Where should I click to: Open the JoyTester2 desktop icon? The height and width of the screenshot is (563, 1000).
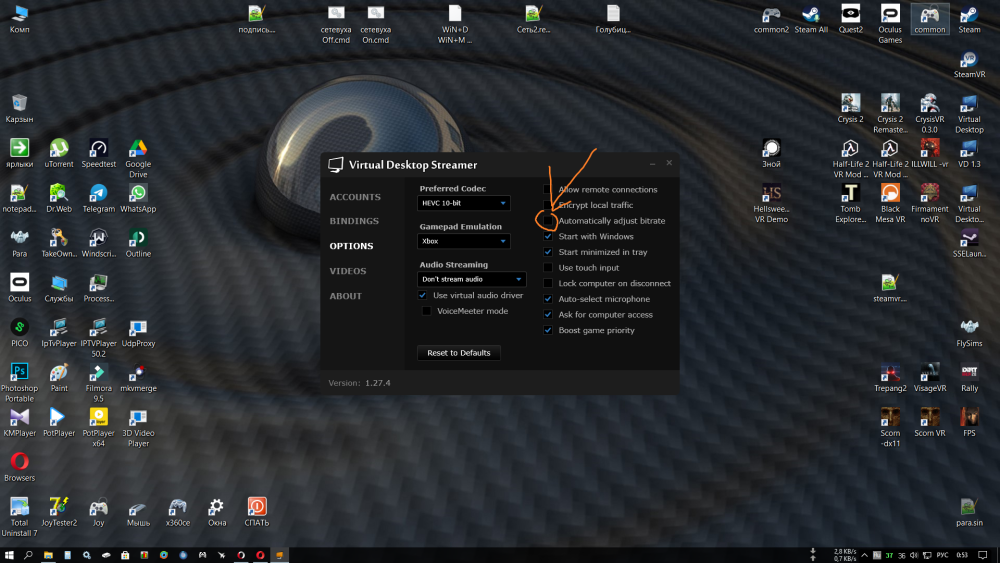[59, 511]
